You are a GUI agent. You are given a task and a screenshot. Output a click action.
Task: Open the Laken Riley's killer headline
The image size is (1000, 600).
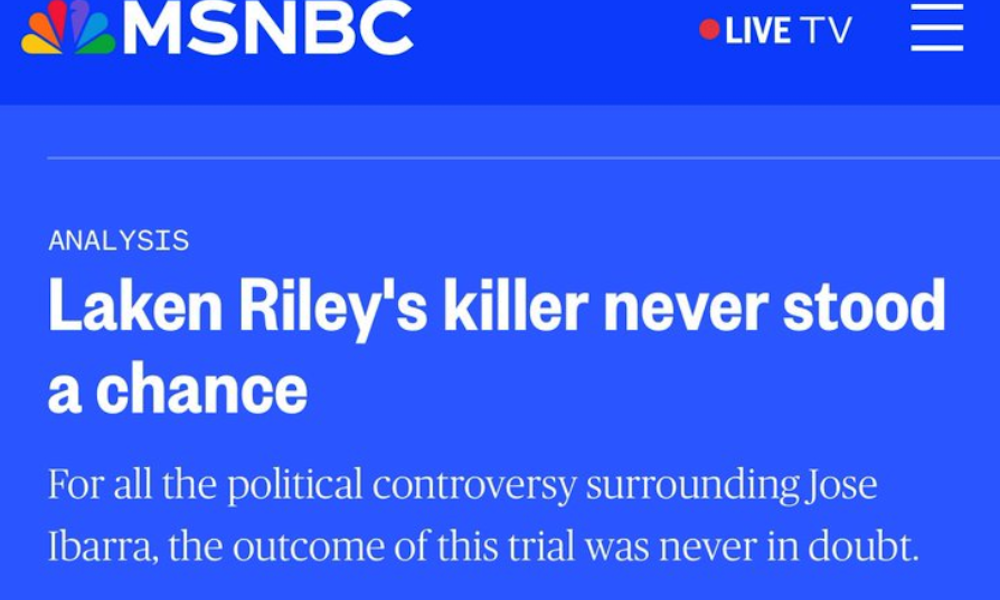(x=497, y=346)
